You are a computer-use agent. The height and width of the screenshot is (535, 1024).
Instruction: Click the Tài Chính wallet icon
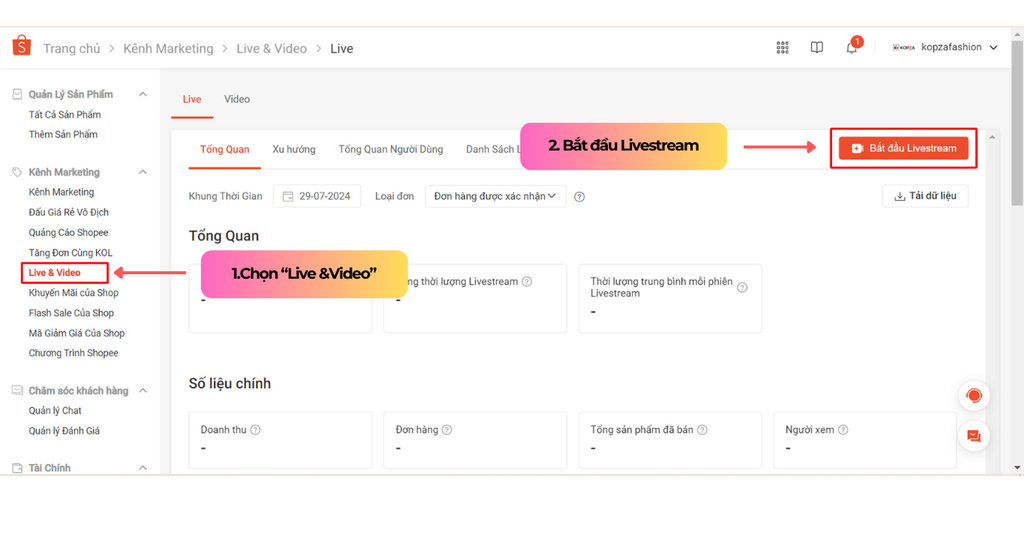[17, 468]
